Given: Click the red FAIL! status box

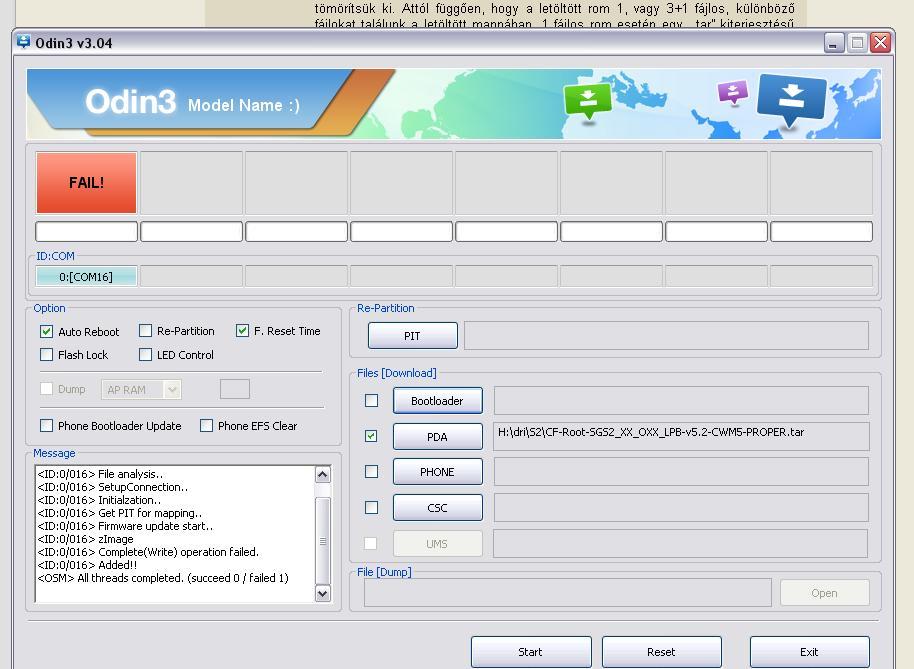Looking at the screenshot, I should [86, 183].
